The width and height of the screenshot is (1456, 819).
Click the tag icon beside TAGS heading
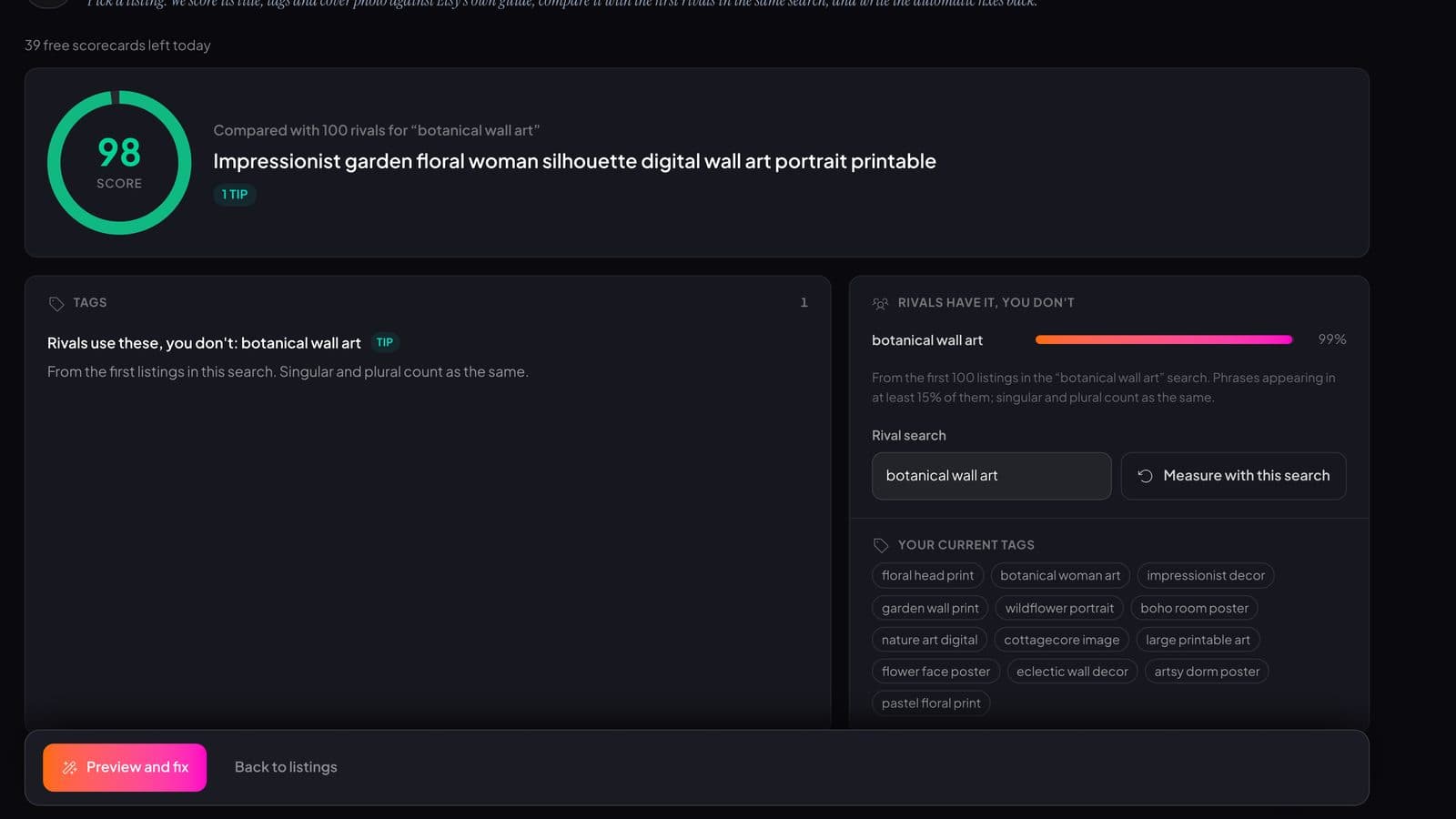point(56,303)
